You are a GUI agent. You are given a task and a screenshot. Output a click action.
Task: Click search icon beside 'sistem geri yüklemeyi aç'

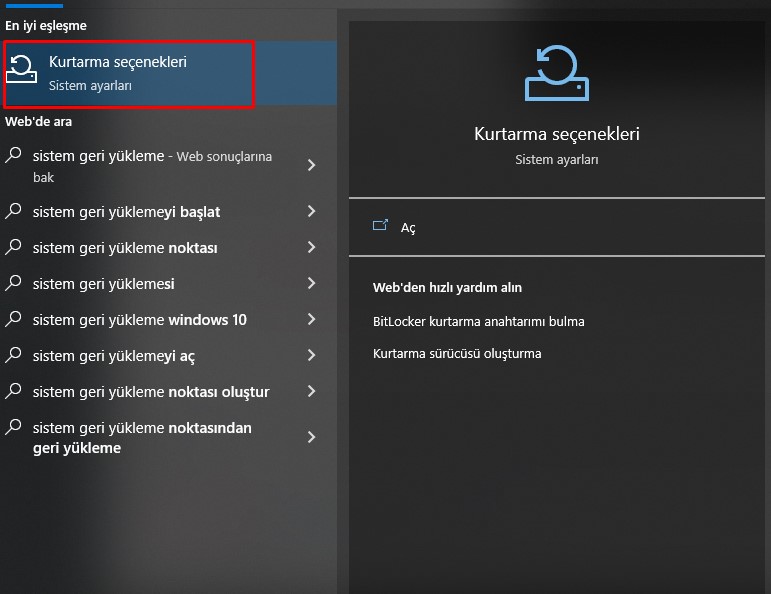(x=13, y=355)
